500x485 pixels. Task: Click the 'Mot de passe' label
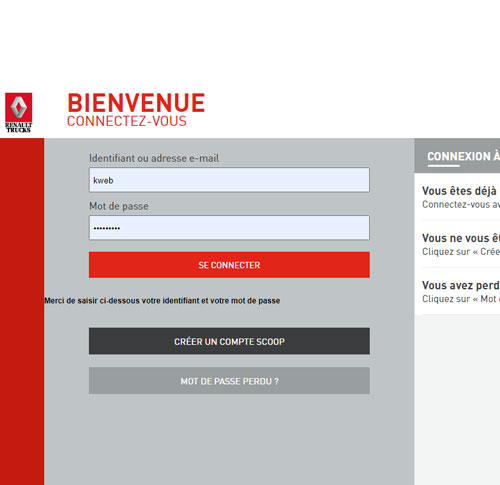(119, 206)
